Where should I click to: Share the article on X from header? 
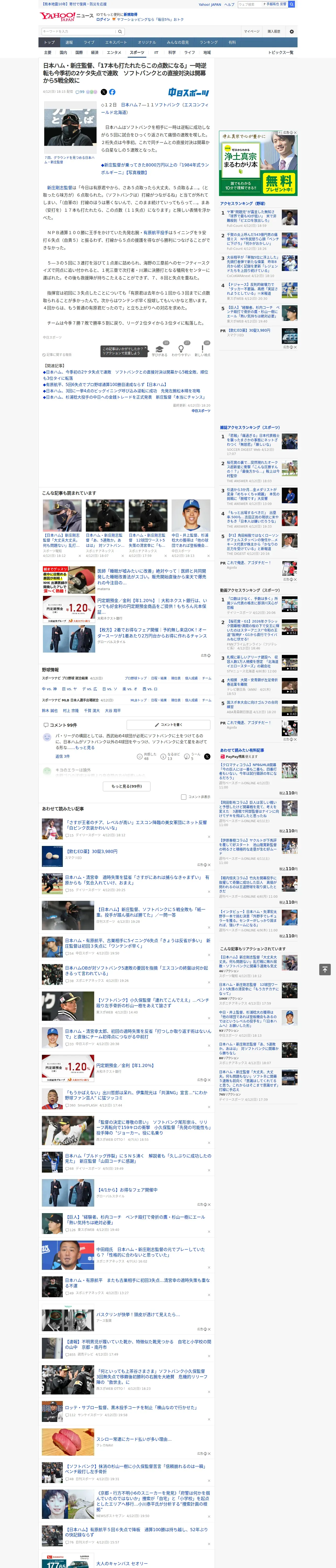point(104,92)
